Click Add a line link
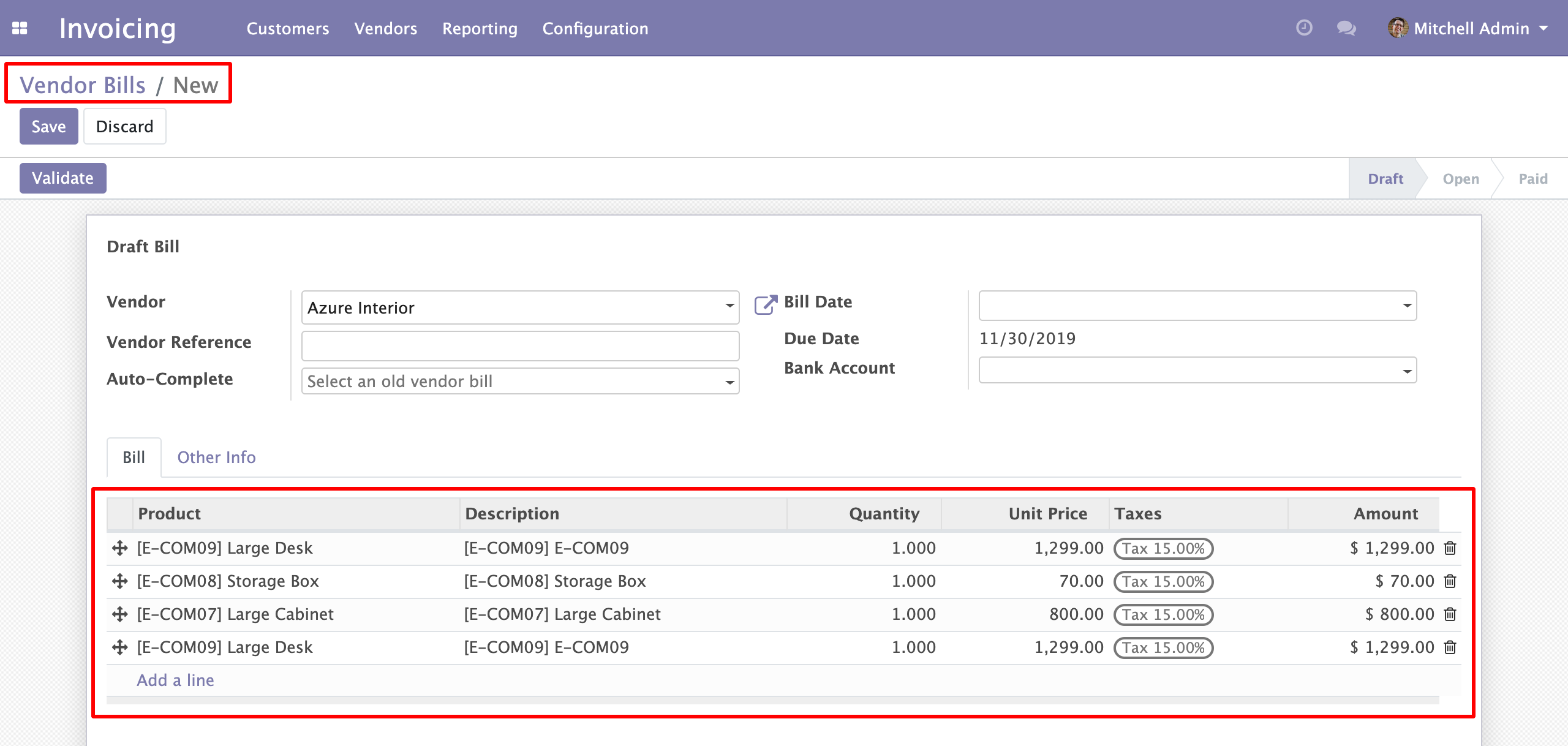The height and width of the screenshot is (746, 1568). (175, 680)
